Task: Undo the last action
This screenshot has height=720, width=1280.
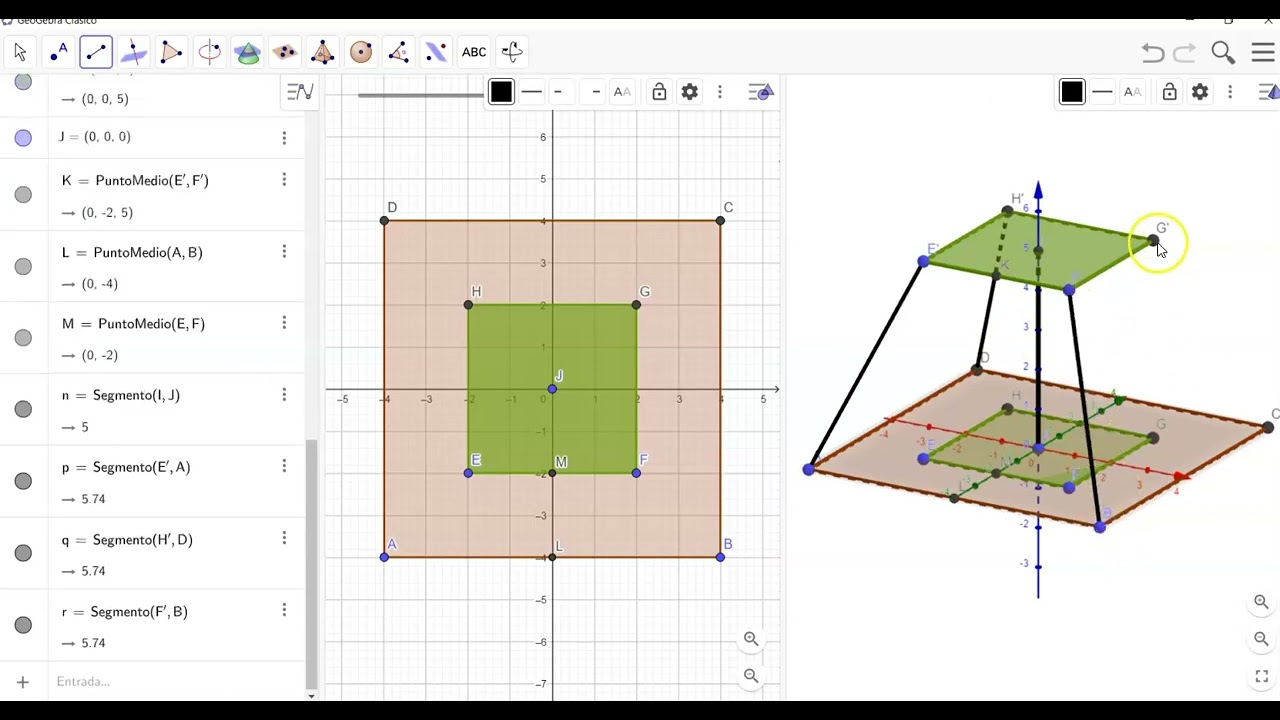Action: click(x=1153, y=52)
